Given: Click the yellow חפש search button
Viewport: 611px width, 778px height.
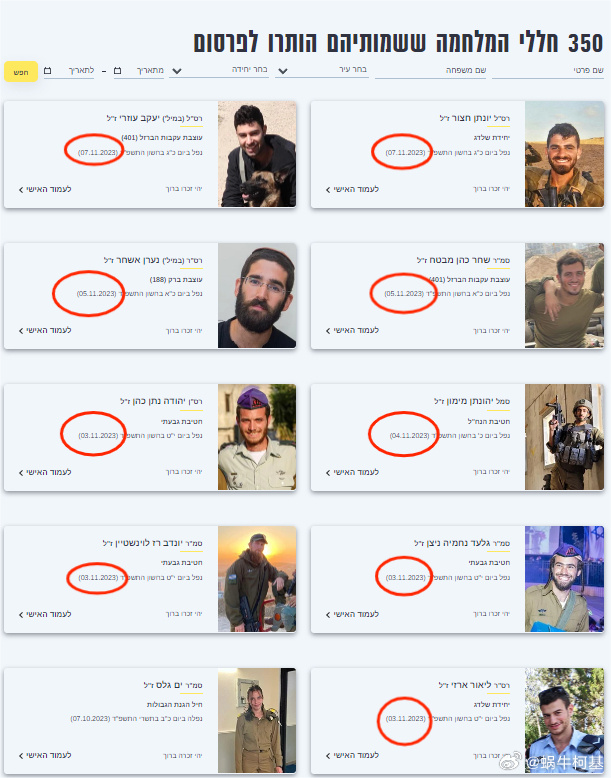Looking at the screenshot, I should [21, 72].
